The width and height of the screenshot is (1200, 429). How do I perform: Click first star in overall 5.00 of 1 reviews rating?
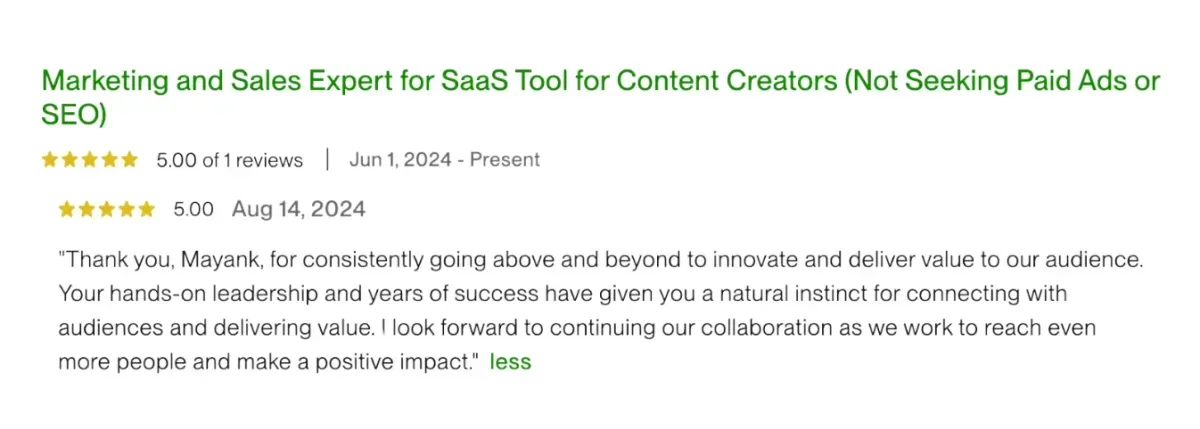pyautogui.click(x=49, y=159)
